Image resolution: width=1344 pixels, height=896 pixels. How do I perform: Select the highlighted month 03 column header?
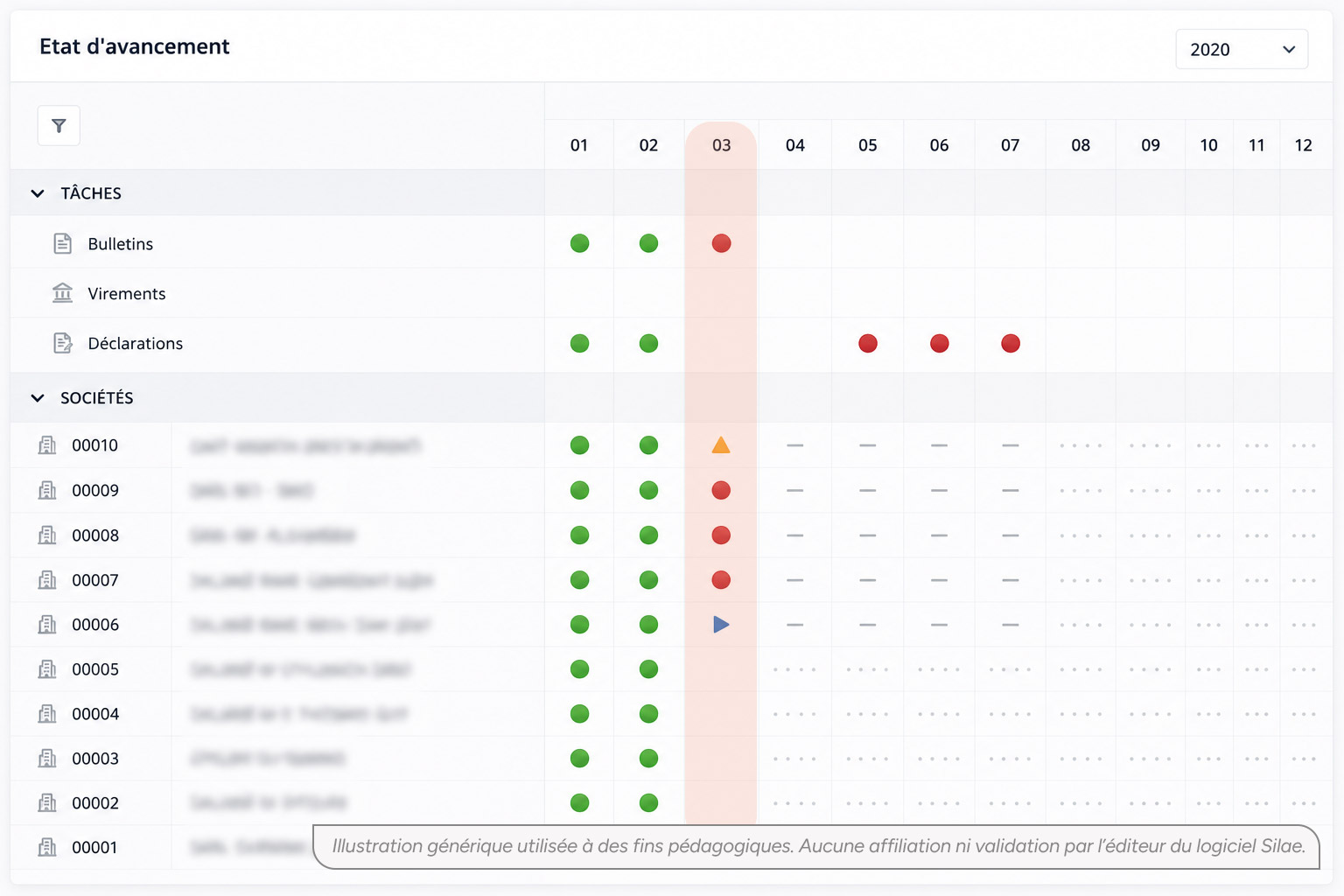point(721,145)
